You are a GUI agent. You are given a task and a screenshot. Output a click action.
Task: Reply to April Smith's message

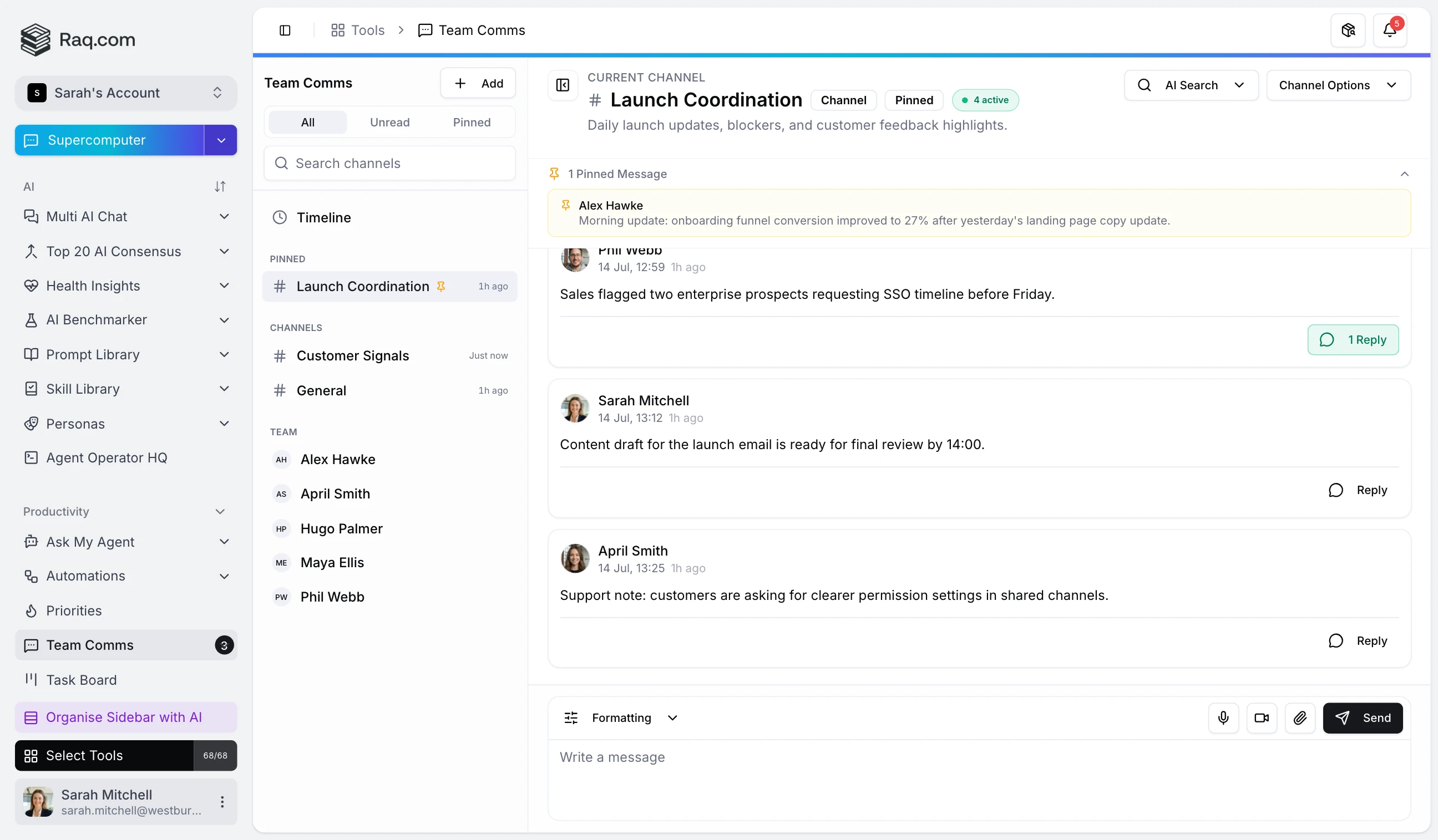[1358, 640]
